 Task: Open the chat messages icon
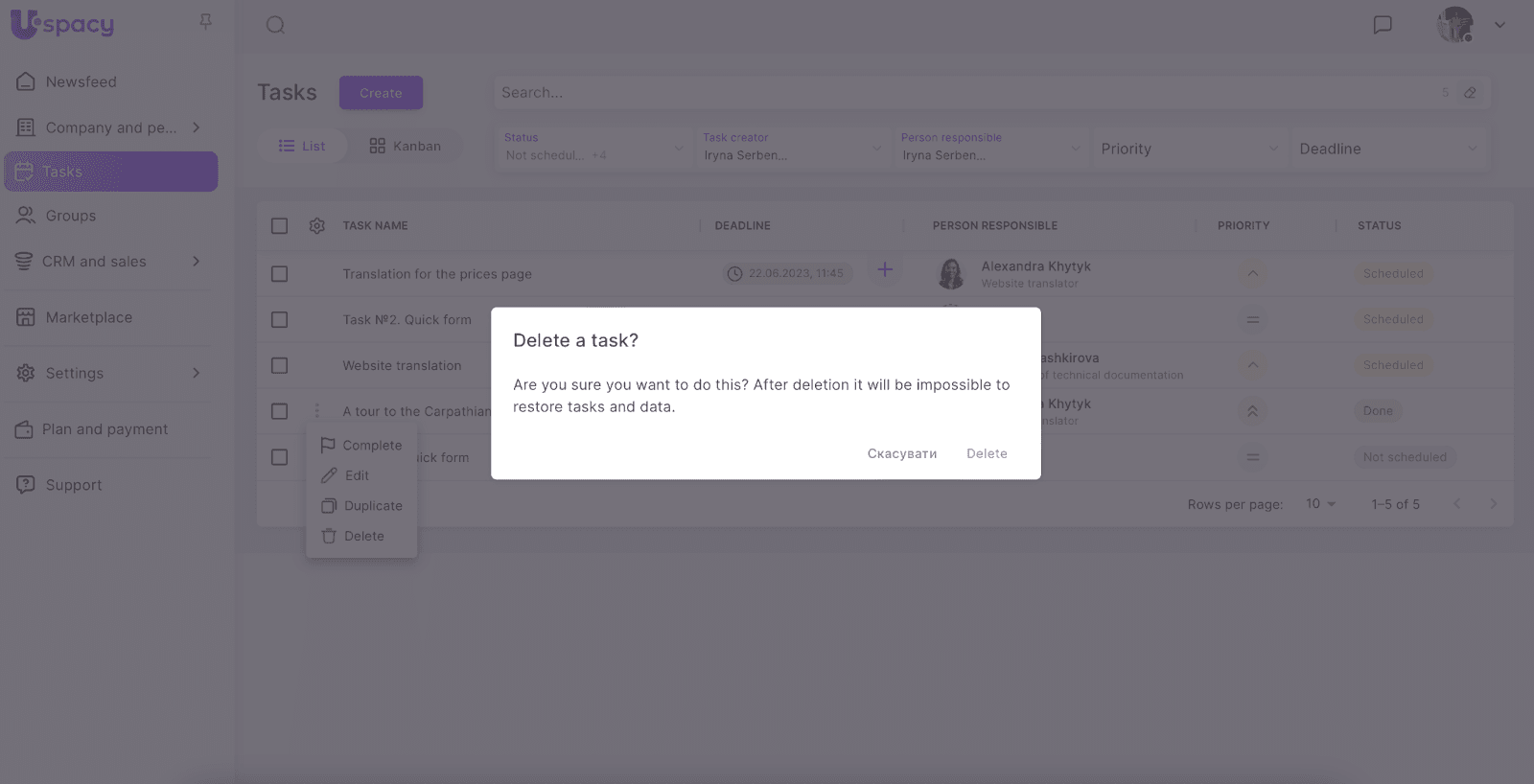(1382, 25)
